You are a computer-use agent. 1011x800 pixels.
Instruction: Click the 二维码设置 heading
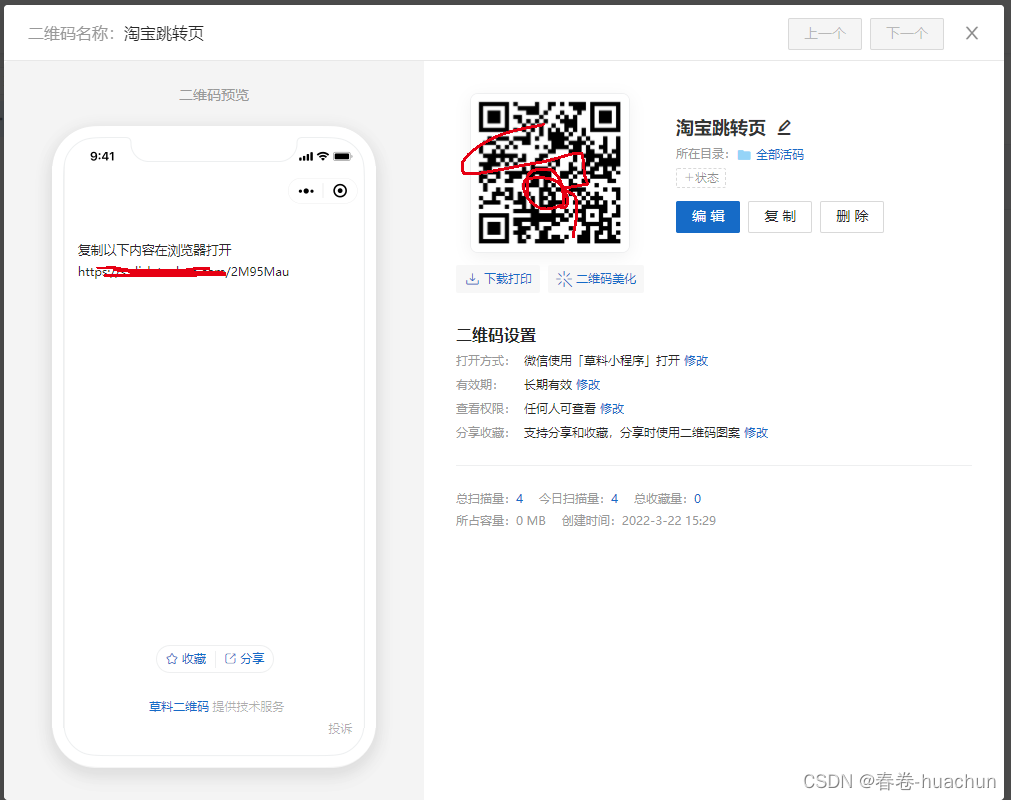tap(496, 335)
